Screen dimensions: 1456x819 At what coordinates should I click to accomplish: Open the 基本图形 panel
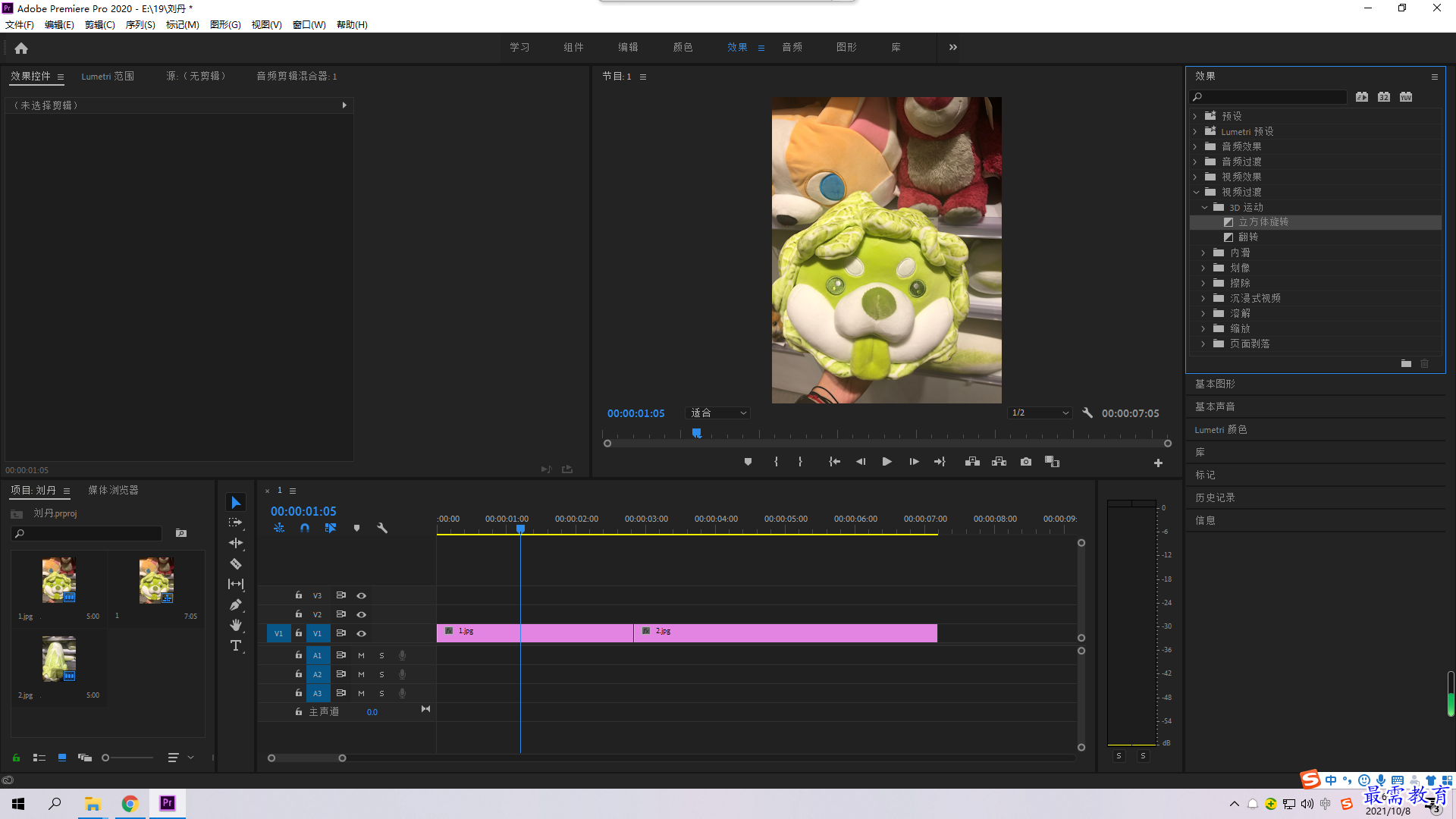click(1215, 384)
